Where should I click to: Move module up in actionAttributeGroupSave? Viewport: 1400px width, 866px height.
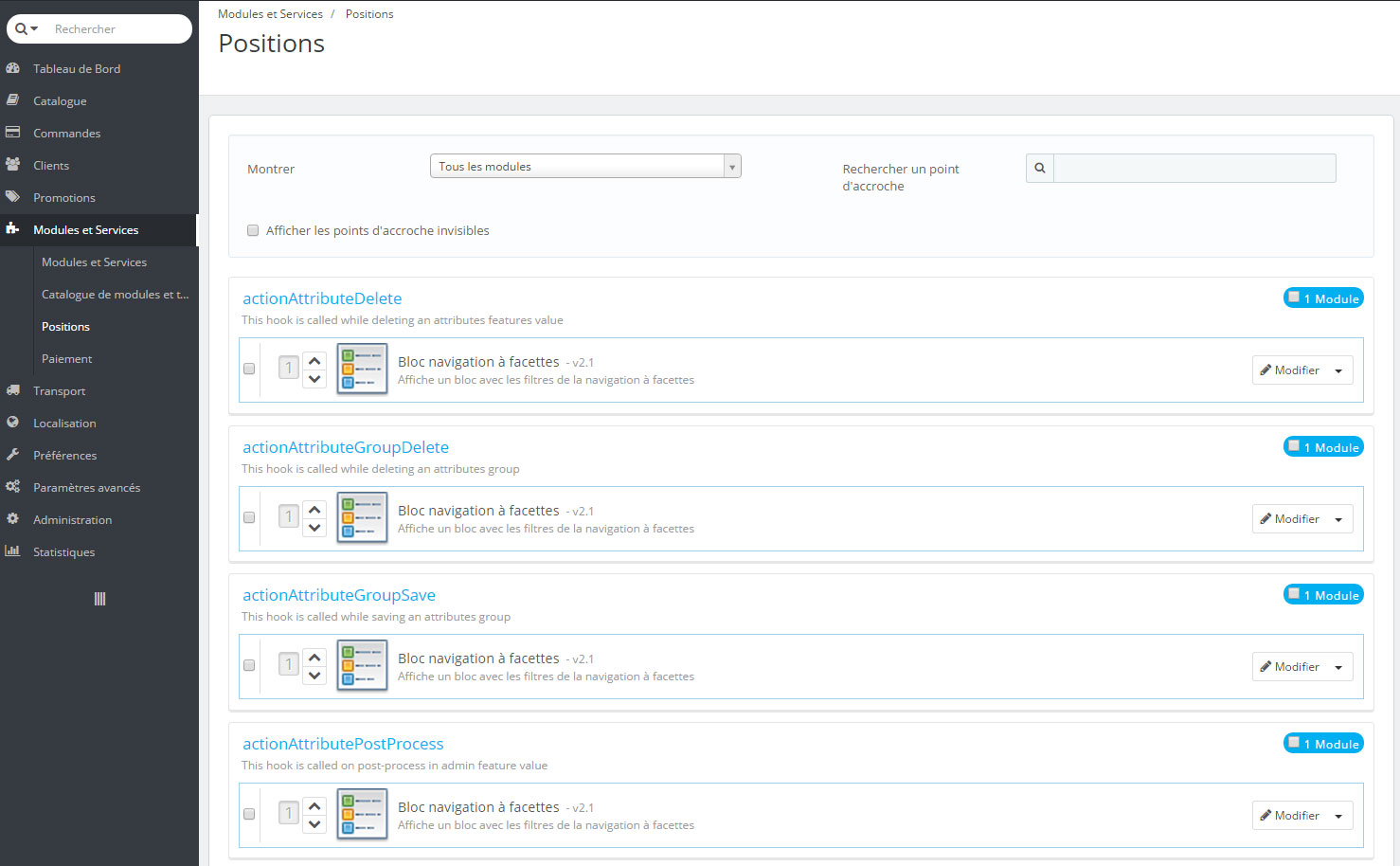[x=314, y=658]
